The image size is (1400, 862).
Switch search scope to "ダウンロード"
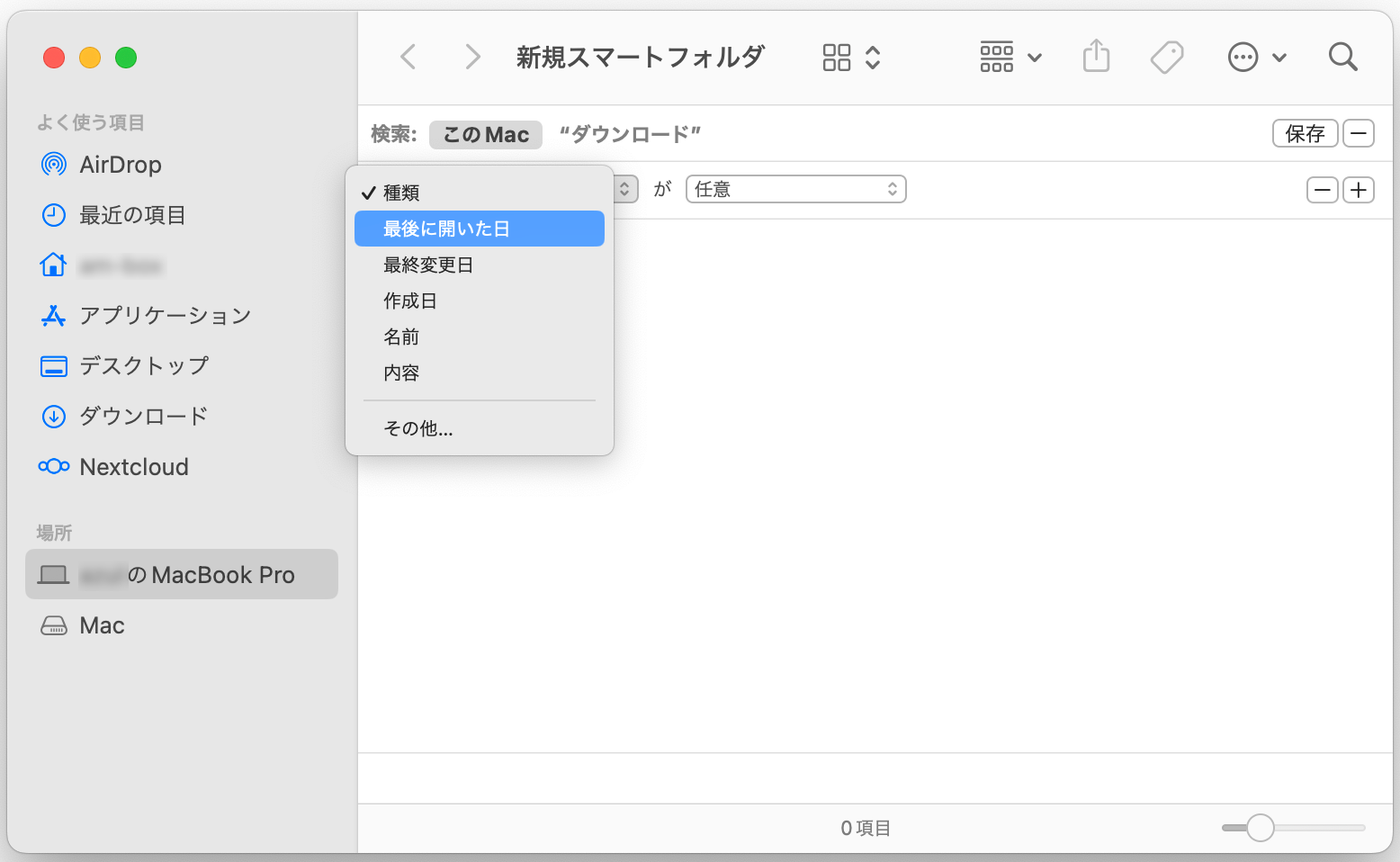630,135
